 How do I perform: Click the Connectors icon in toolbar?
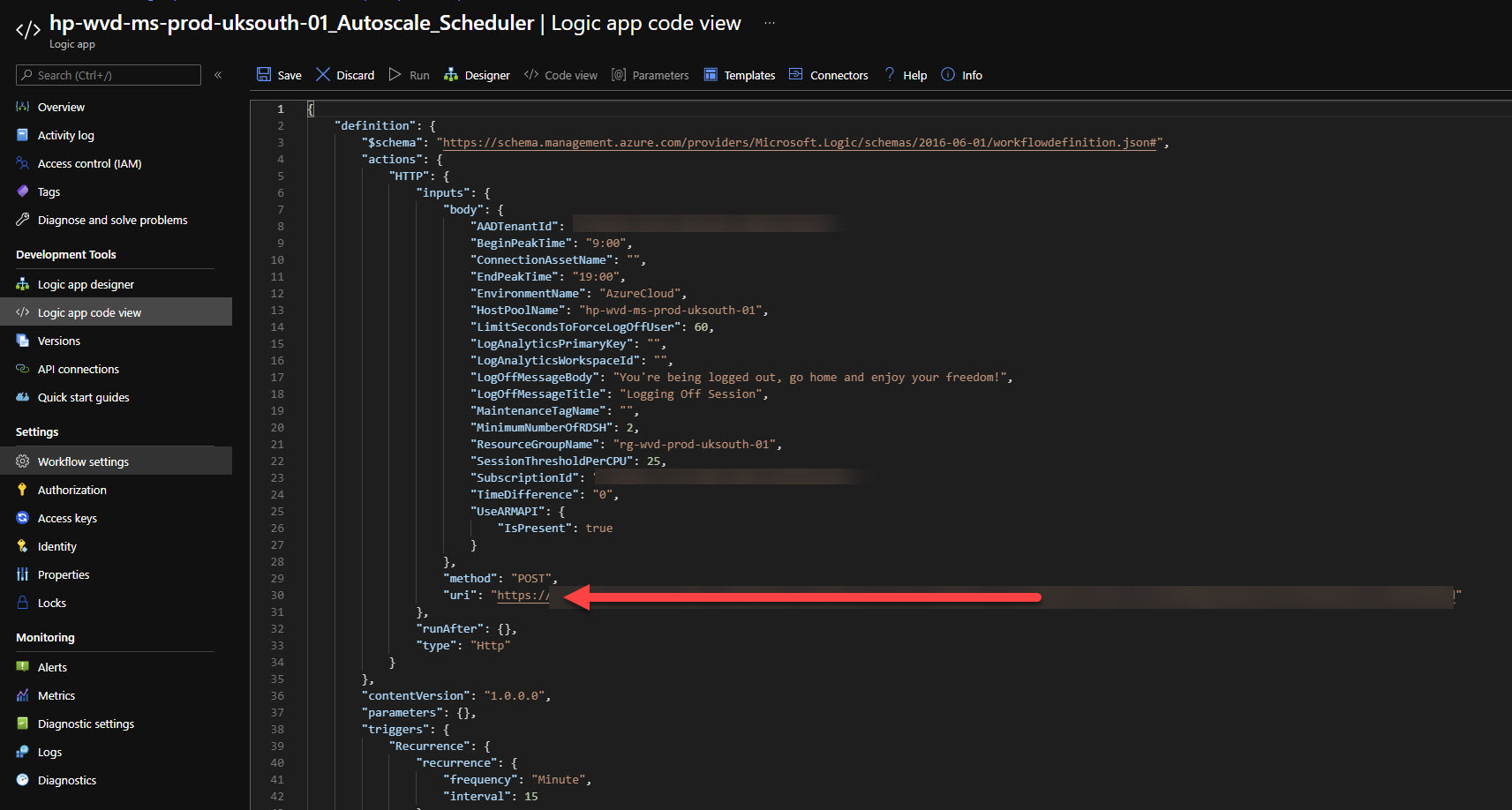point(796,74)
